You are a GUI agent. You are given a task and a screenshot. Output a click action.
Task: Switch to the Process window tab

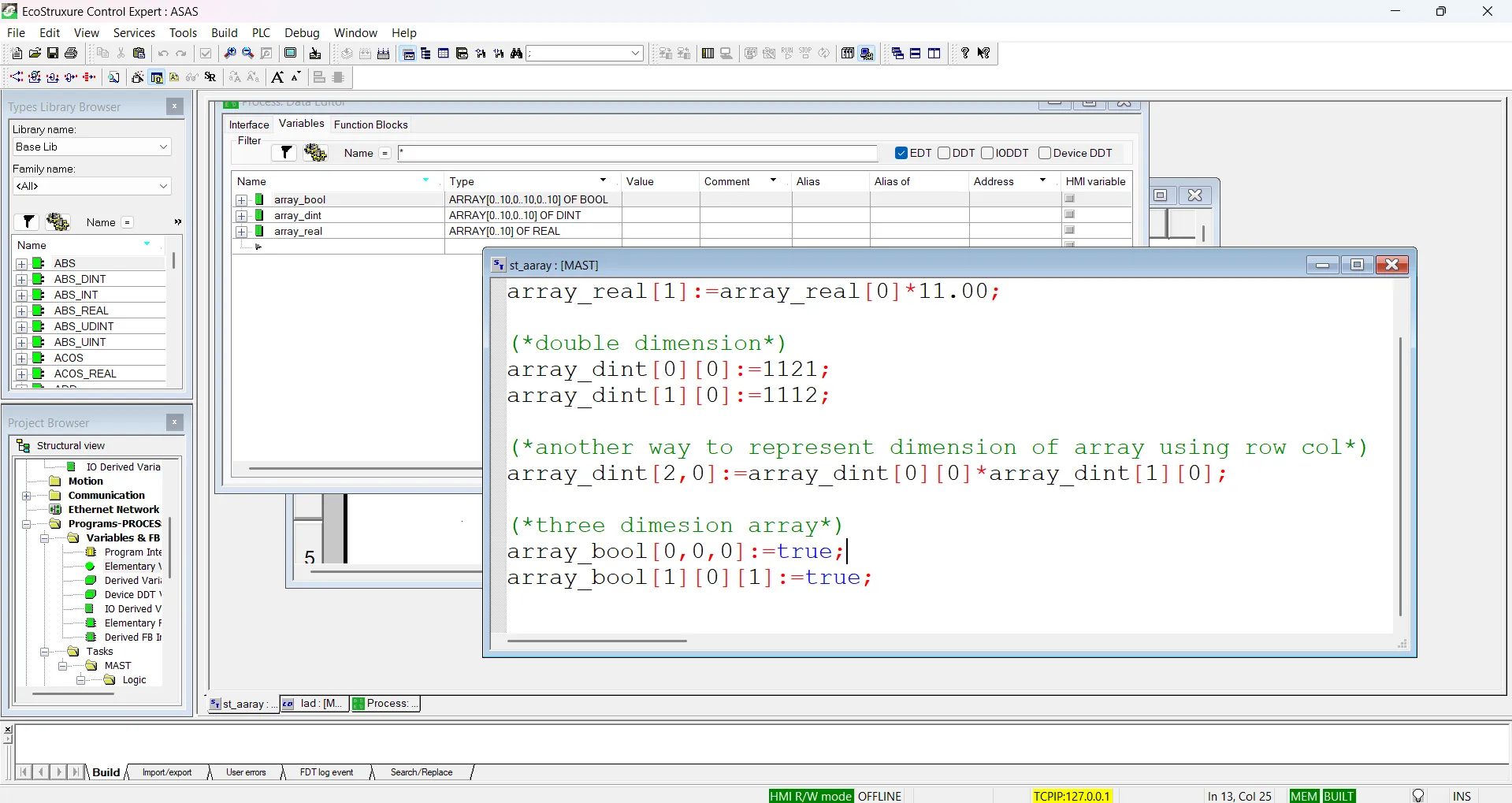(x=386, y=704)
